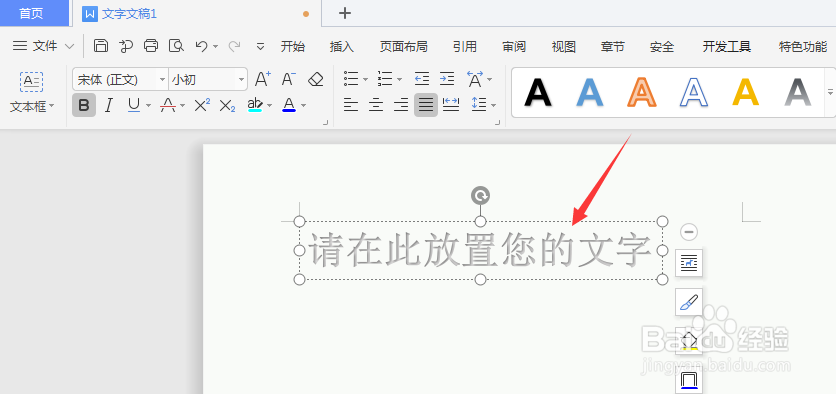
Task: Switch to the 开始 tab
Action: coord(293,47)
